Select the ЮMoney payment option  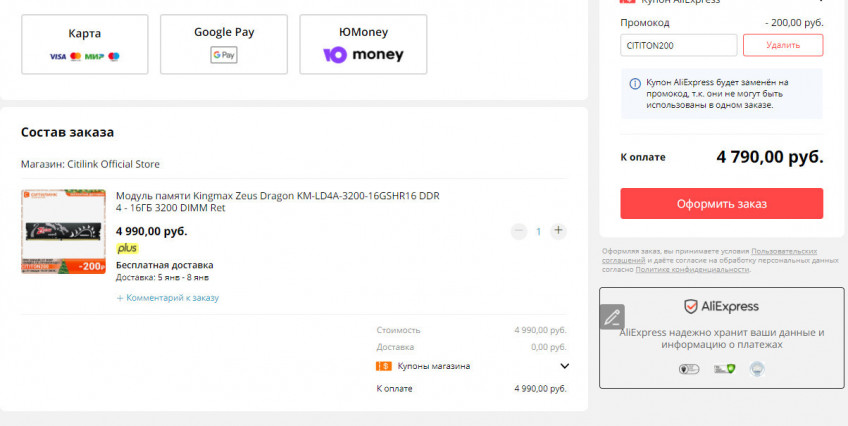(363, 44)
